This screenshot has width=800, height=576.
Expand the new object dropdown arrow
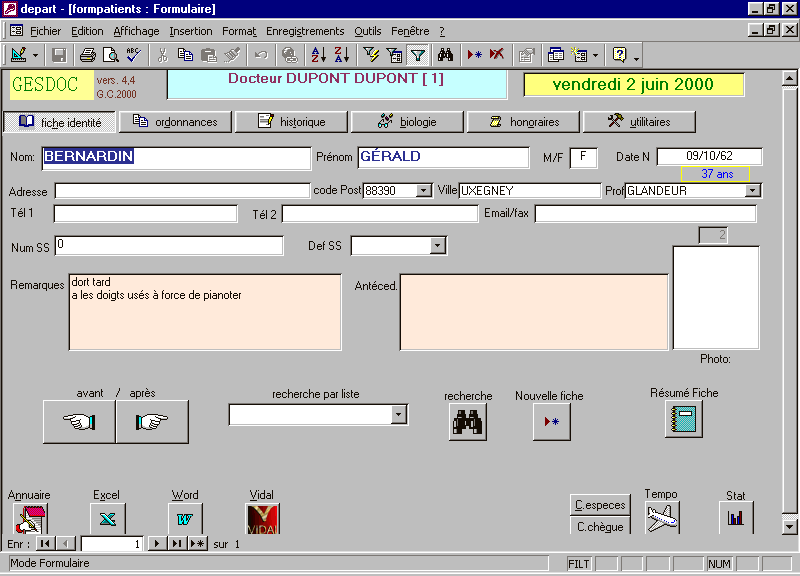pyautogui.click(x=595, y=55)
